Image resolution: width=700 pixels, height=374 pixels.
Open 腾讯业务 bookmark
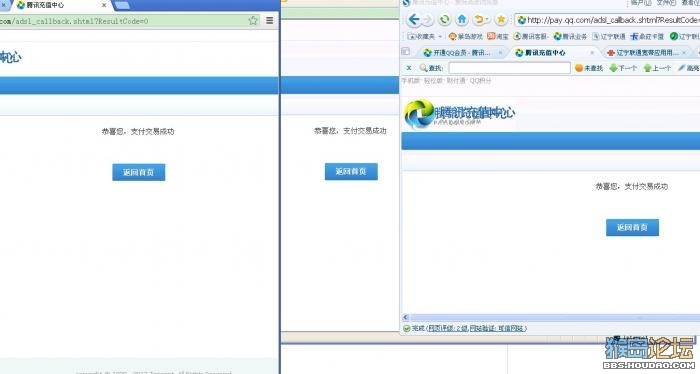click(570, 36)
